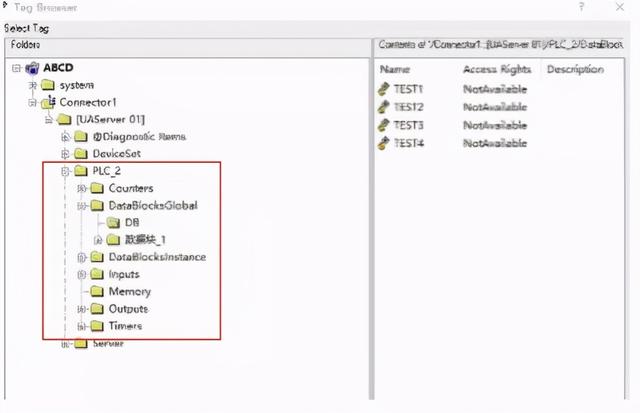Select the TEST1 tag icon
The height and width of the screenshot is (413, 640).
point(384,89)
